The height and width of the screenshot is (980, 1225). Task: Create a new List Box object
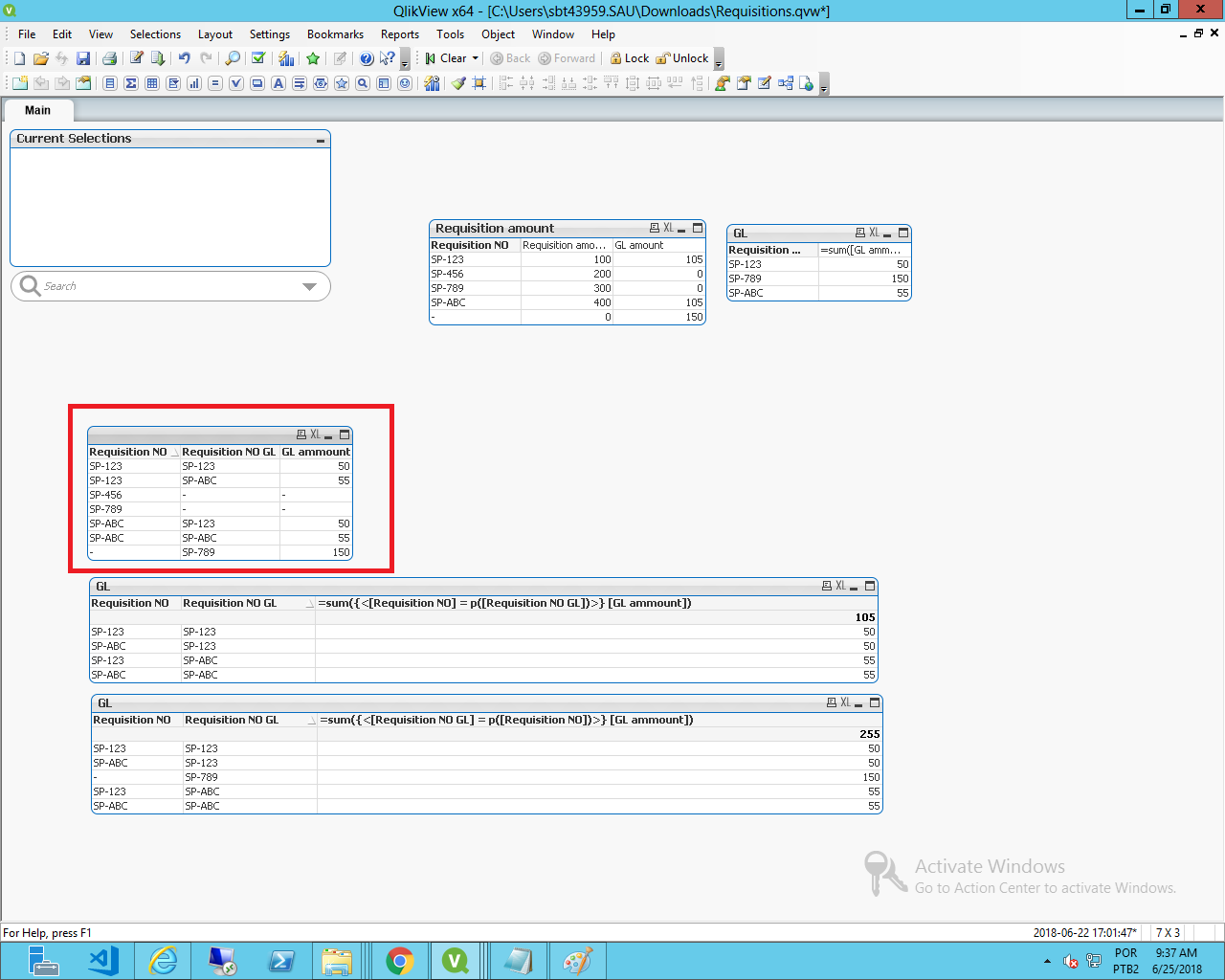tap(110, 83)
